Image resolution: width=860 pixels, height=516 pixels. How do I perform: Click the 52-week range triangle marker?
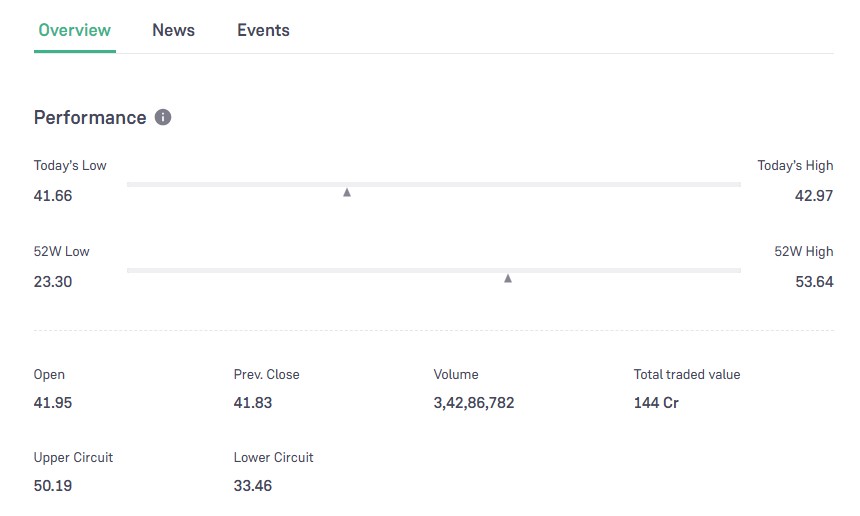click(508, 278)
